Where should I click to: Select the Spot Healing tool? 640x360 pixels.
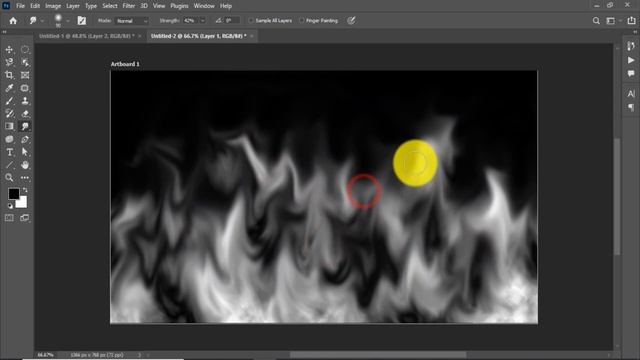coord(25,88)
